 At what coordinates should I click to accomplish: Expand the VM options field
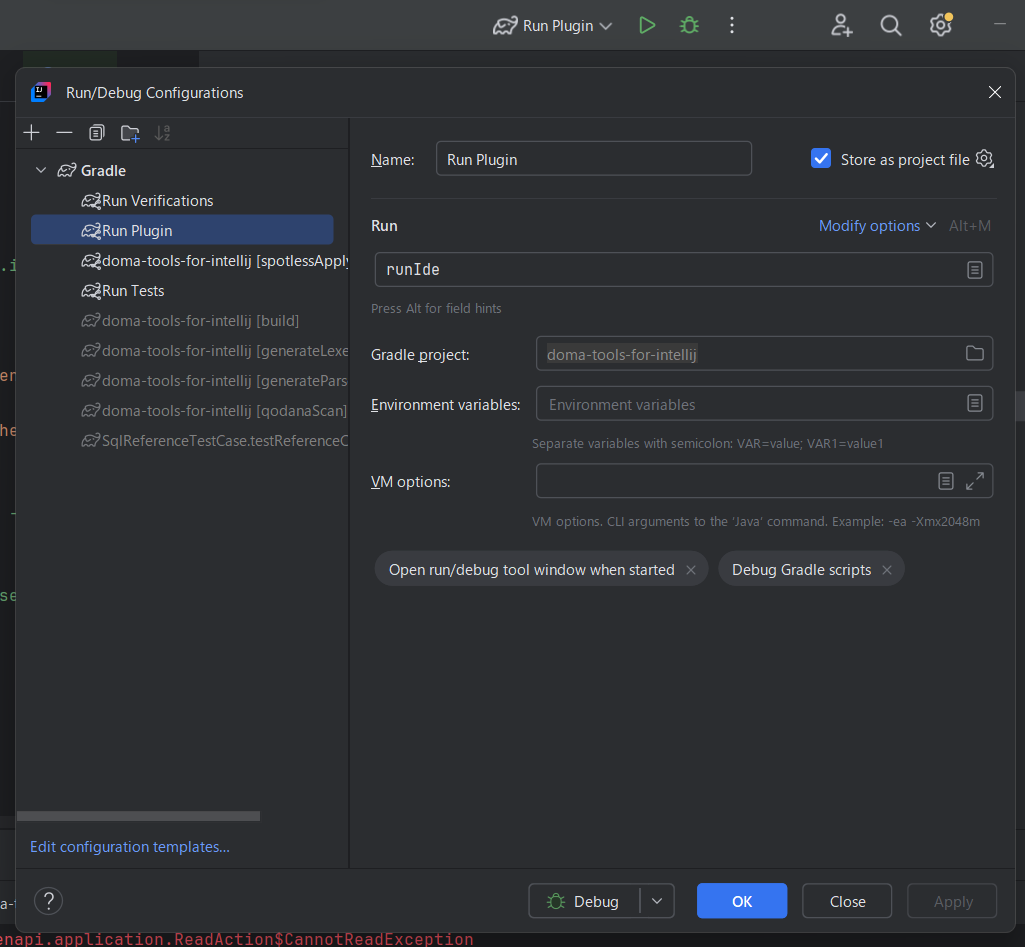coord(975,481)
